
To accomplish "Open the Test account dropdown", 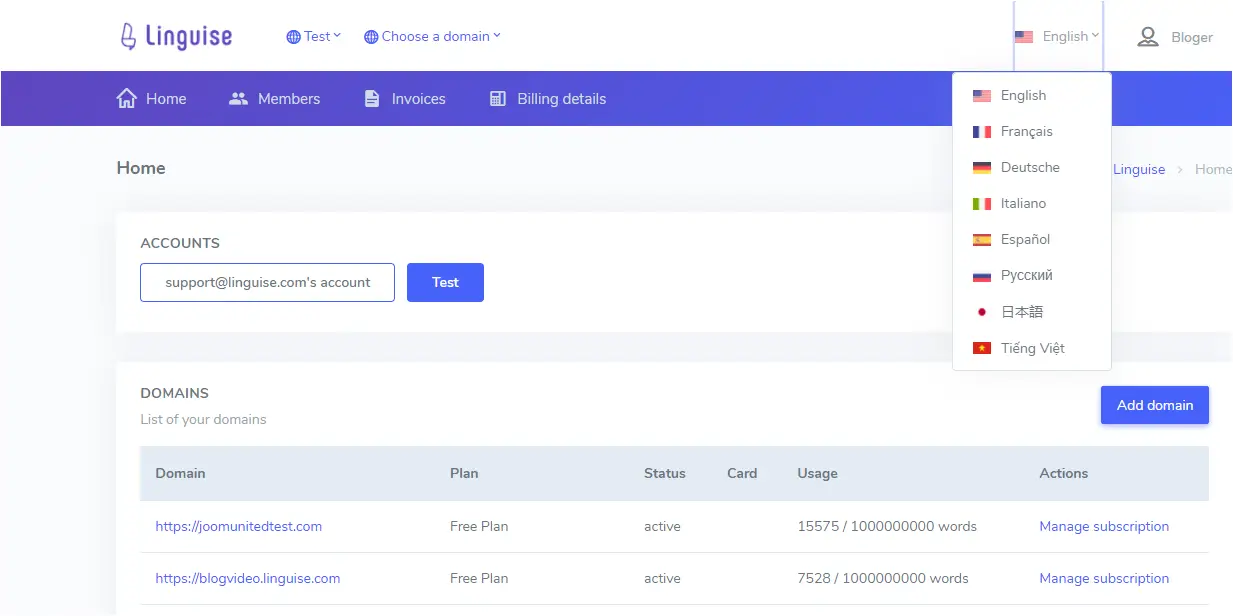I will (314, 36).
